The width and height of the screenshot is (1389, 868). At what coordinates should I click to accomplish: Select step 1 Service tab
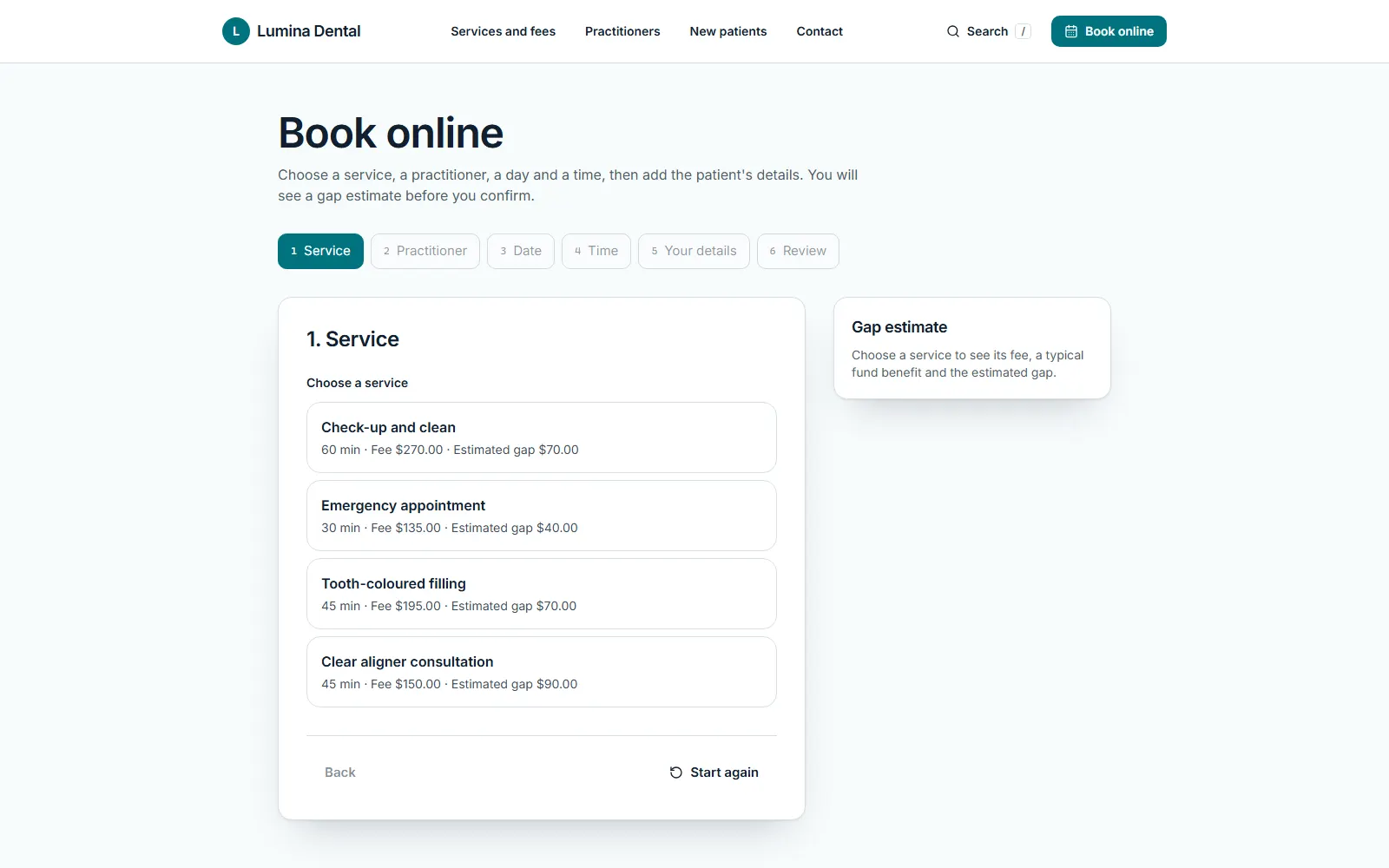click(x=320, y=251)
